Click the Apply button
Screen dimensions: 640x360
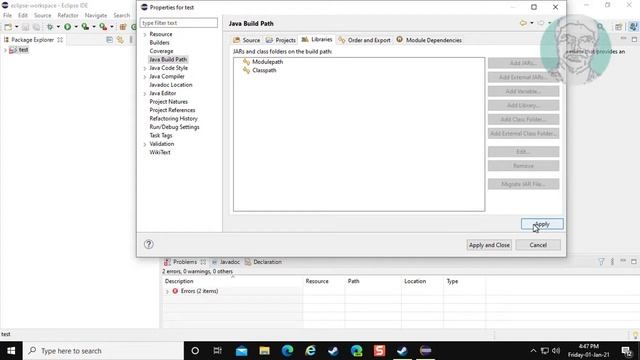[x=542, y=224]
